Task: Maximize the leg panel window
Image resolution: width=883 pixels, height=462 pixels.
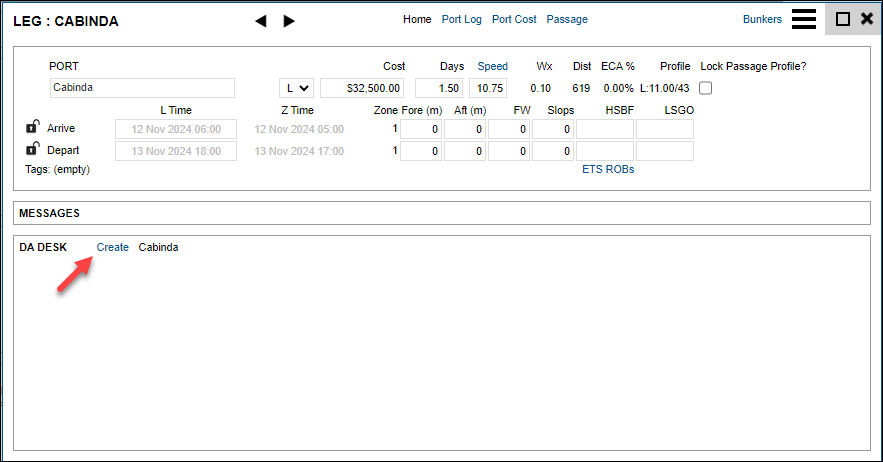Action: (842, 19)
